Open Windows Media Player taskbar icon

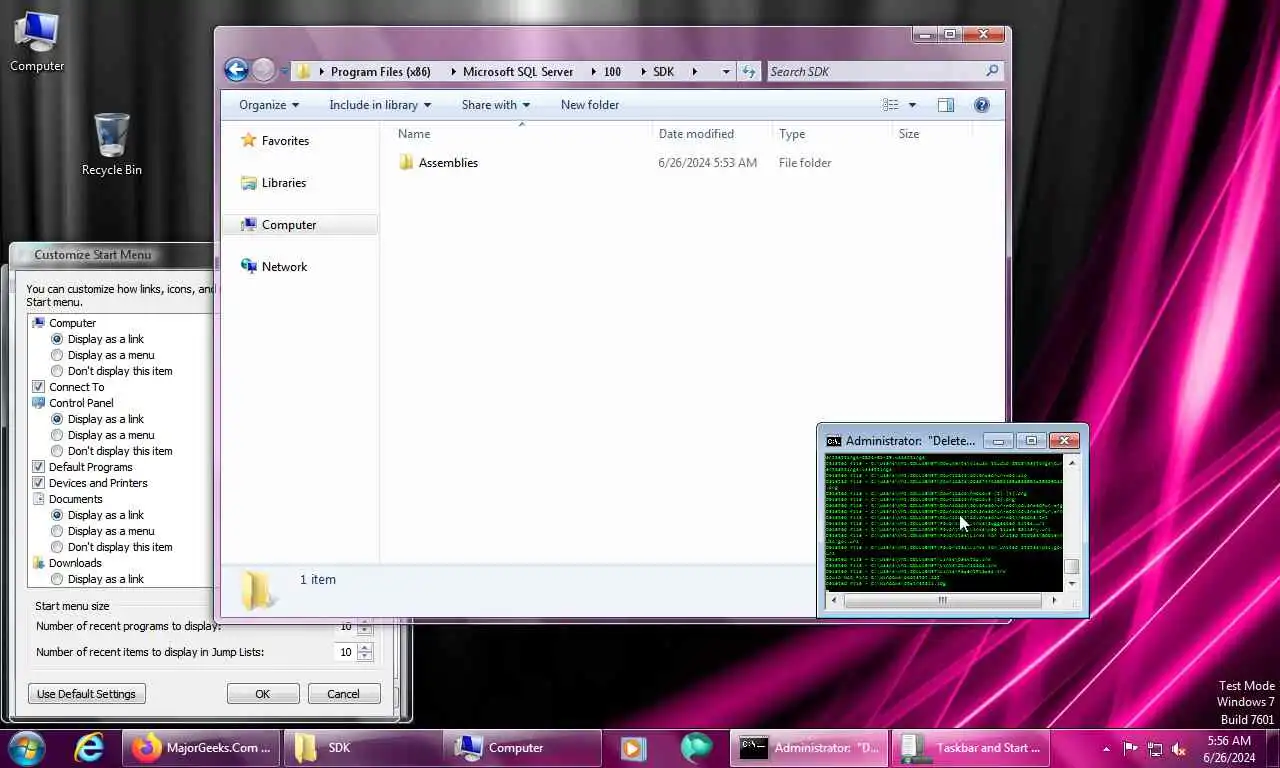632,748
